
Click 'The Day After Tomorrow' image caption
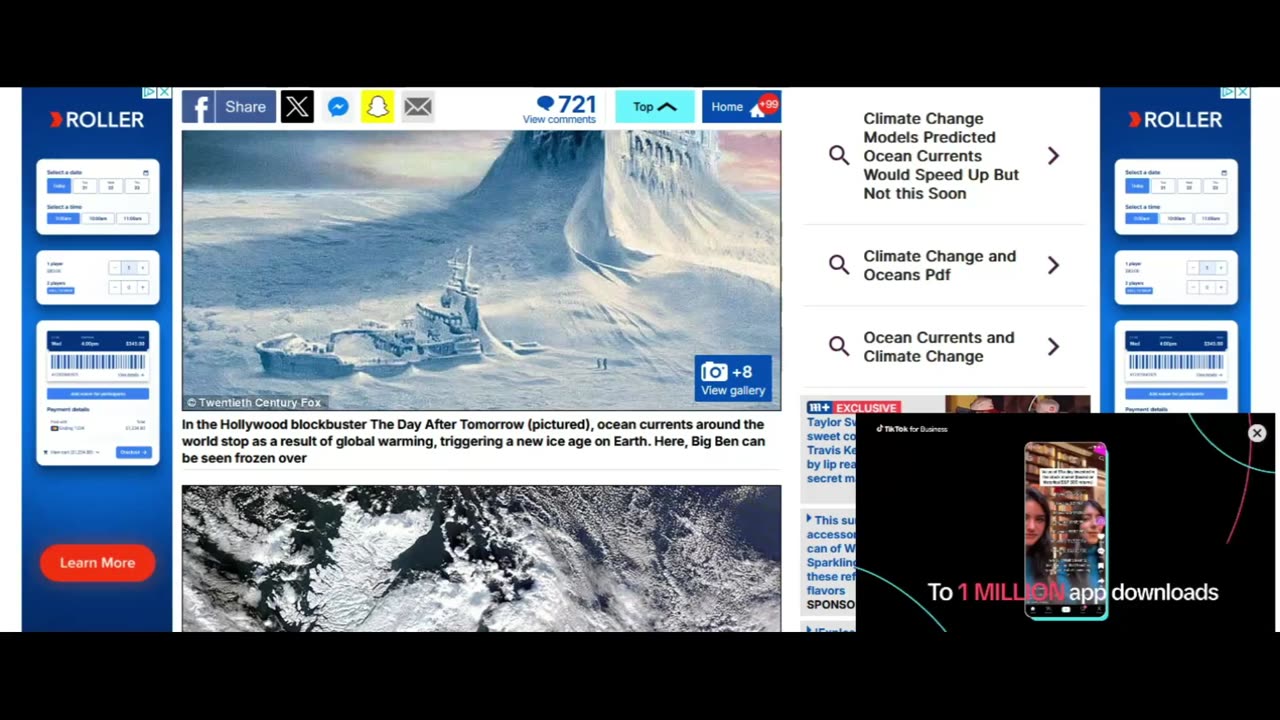pyautogui.click(x=474, y=441)
